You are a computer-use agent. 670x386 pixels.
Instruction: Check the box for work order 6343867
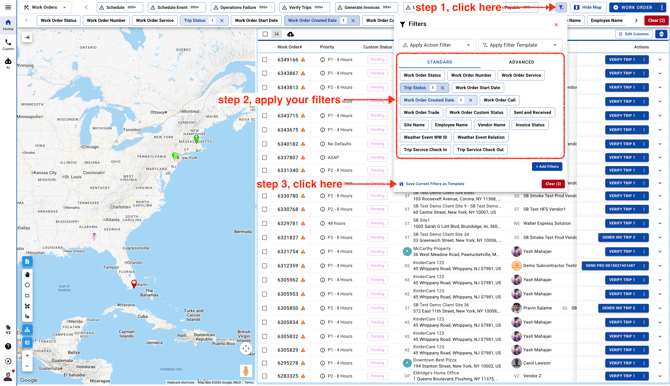265,74
